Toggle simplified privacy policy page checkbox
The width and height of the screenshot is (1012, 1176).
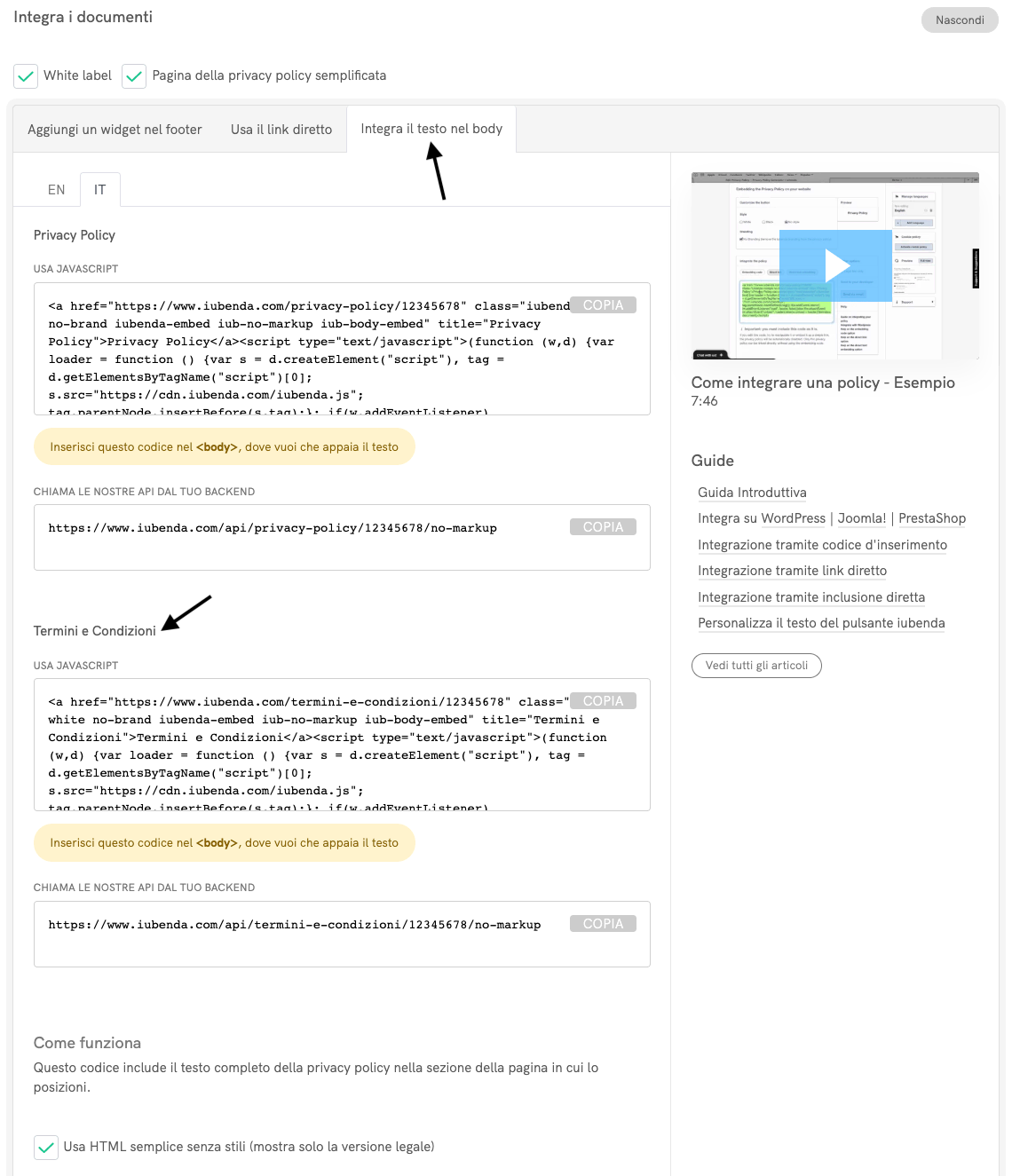point(134,76)
